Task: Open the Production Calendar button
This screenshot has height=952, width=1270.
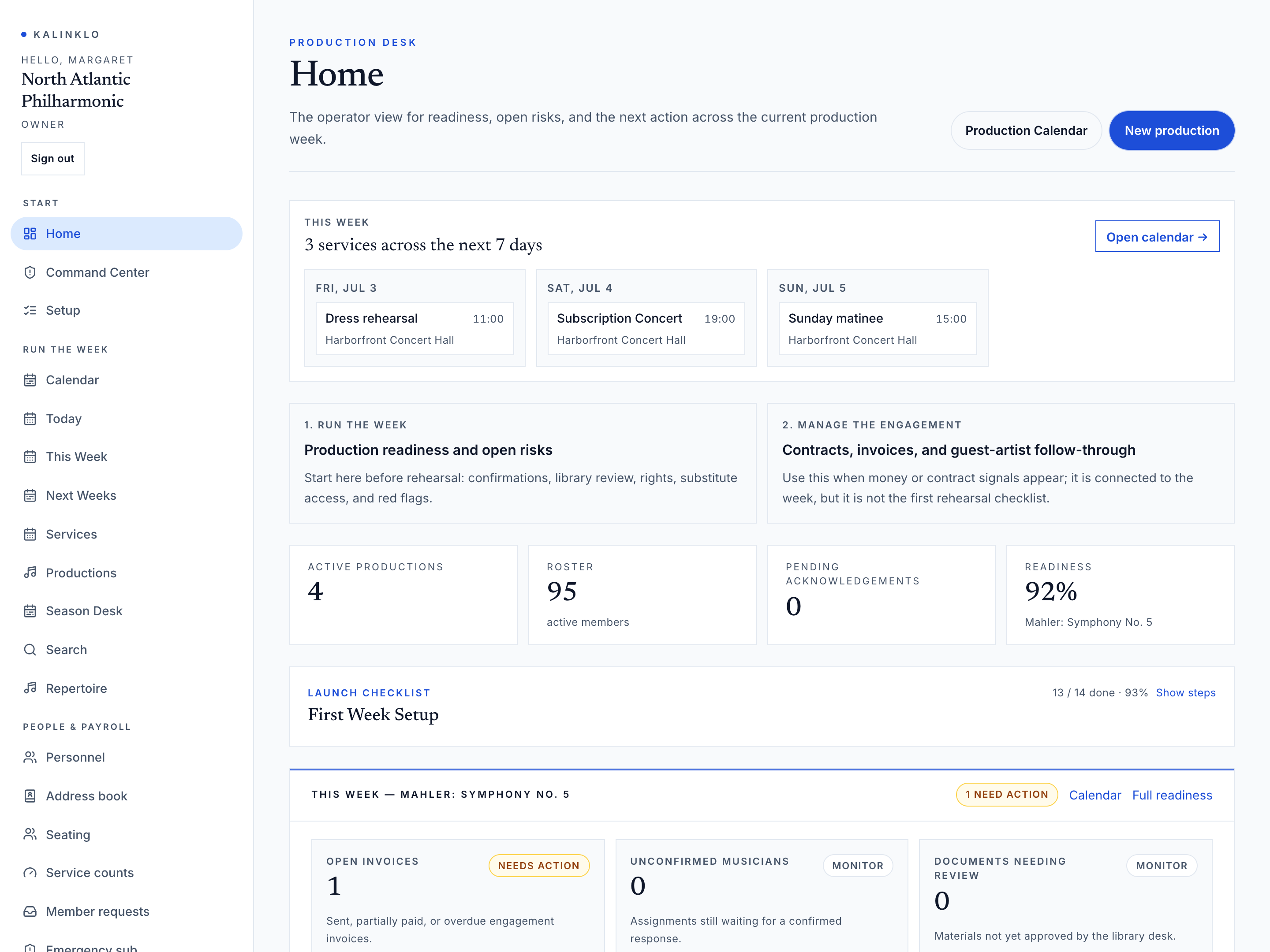Action: (x=1026, y=130)
